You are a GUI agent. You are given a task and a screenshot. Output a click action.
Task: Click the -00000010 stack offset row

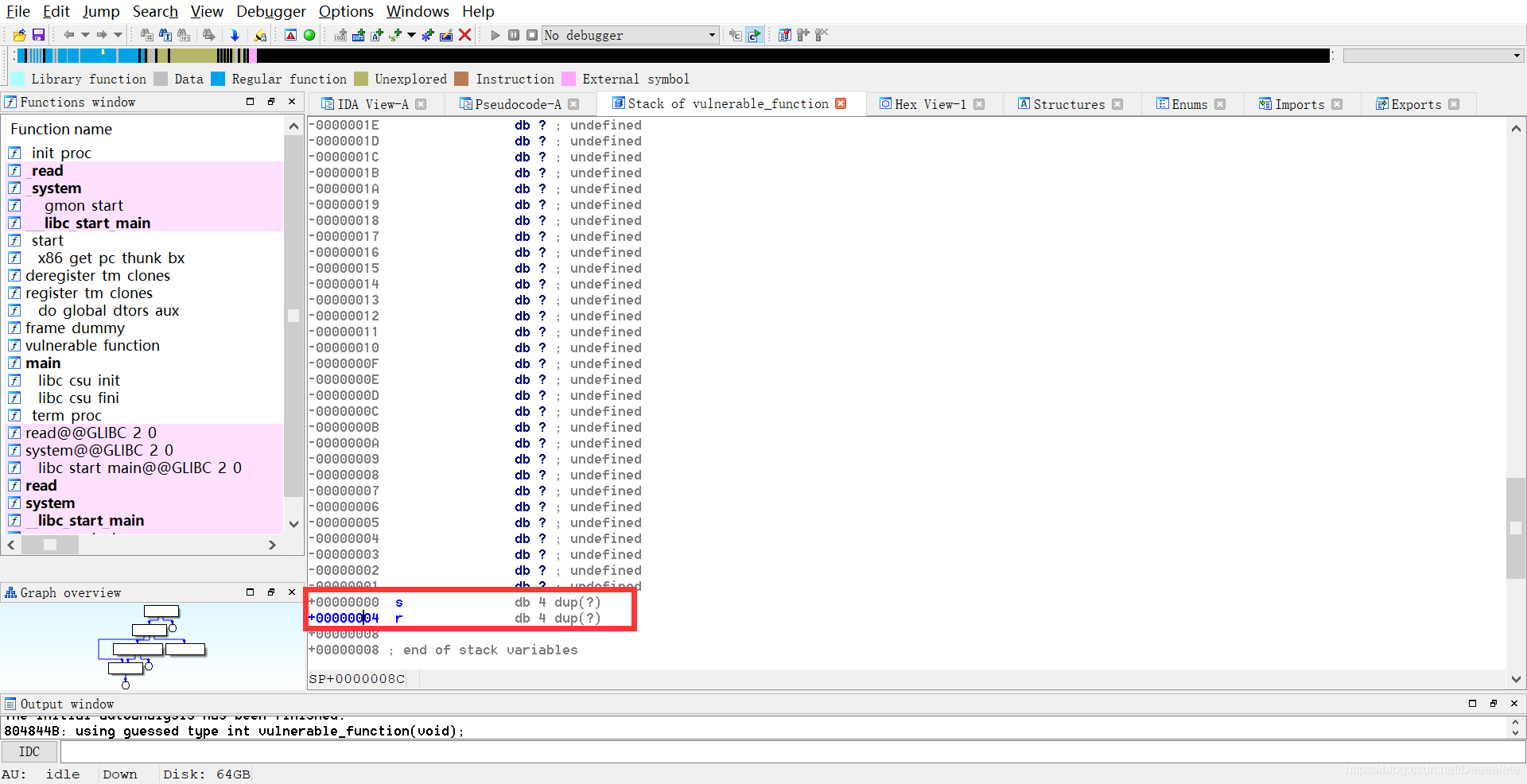tap(475, 347)
